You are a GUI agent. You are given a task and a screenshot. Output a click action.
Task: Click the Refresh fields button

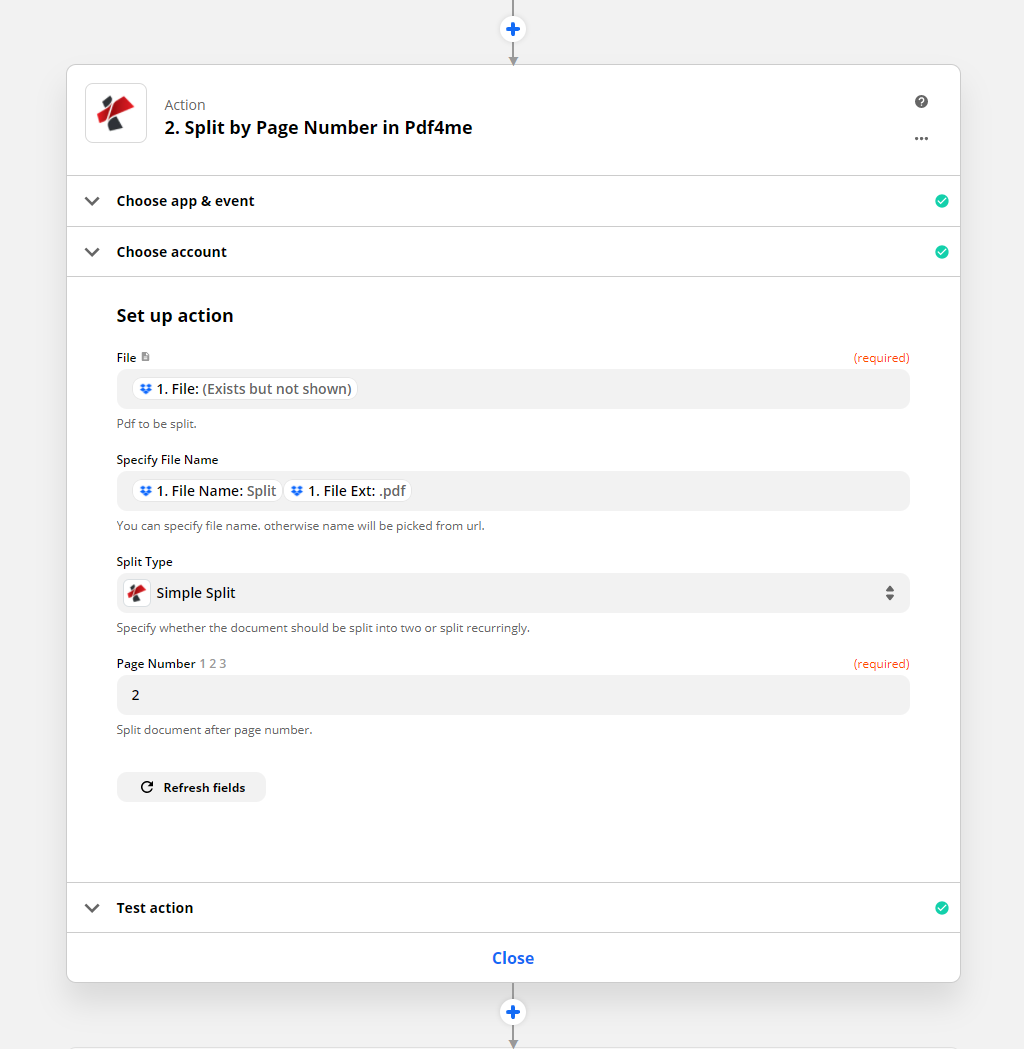tap(191, 787)
